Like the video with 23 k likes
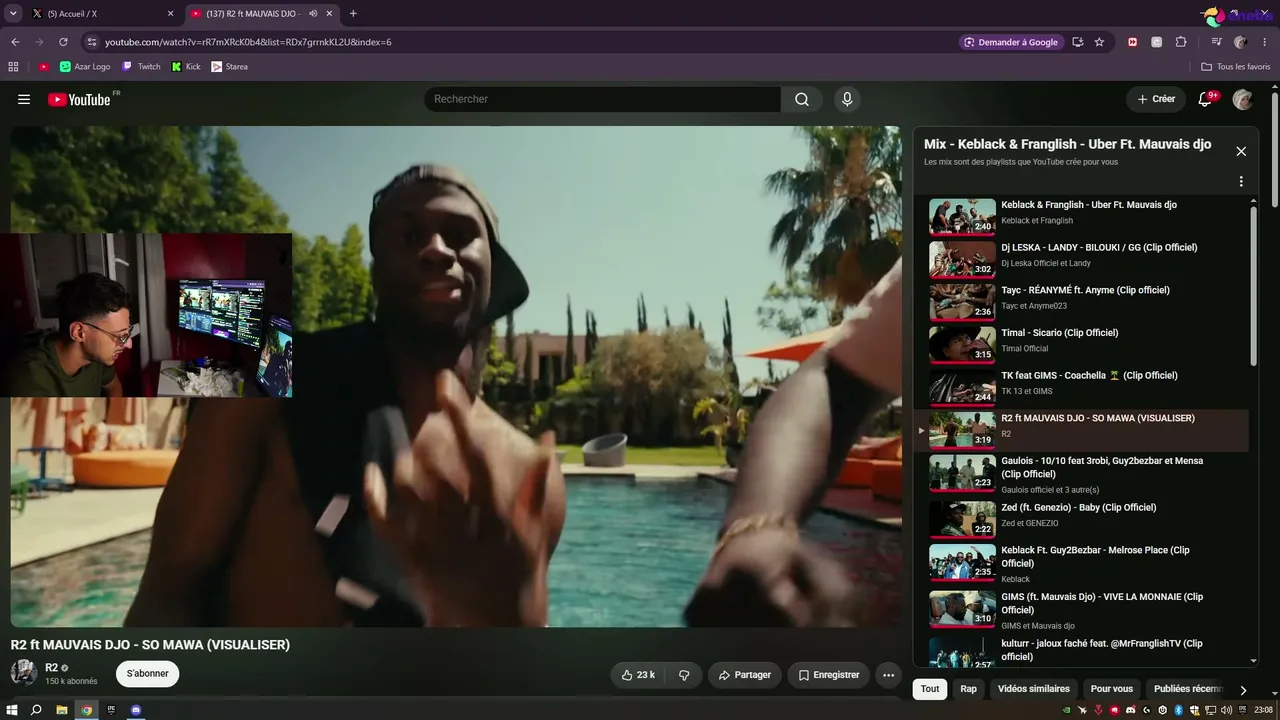The height and width of the screenshot is (720, 1280). coord(638,675)
